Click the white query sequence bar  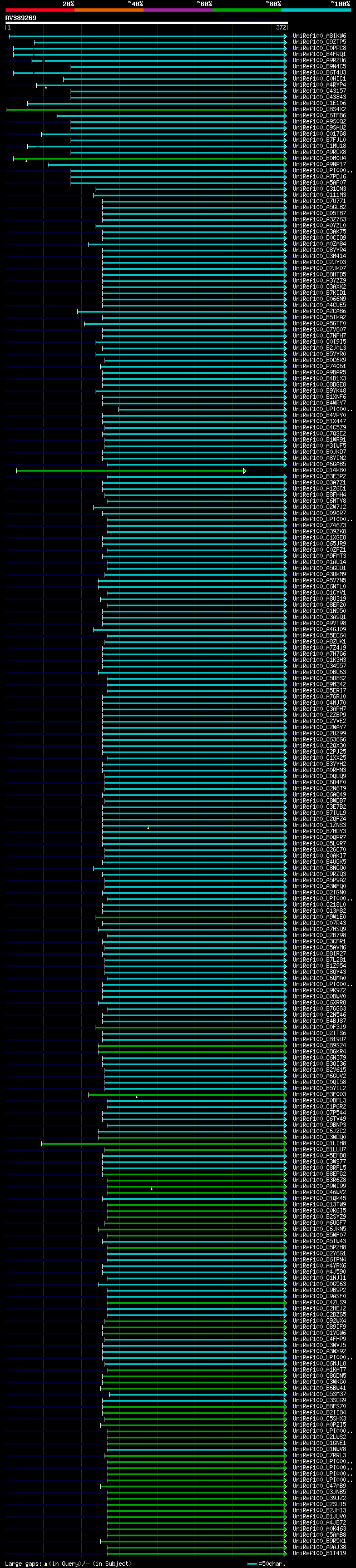[147, 23]
